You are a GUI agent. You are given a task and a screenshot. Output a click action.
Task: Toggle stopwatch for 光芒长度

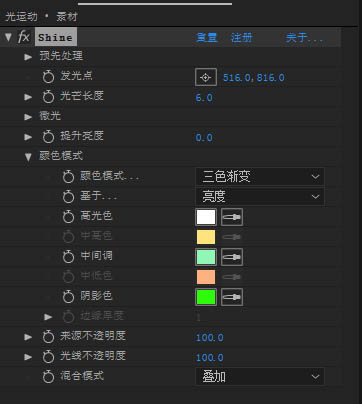tap(48, 97)
